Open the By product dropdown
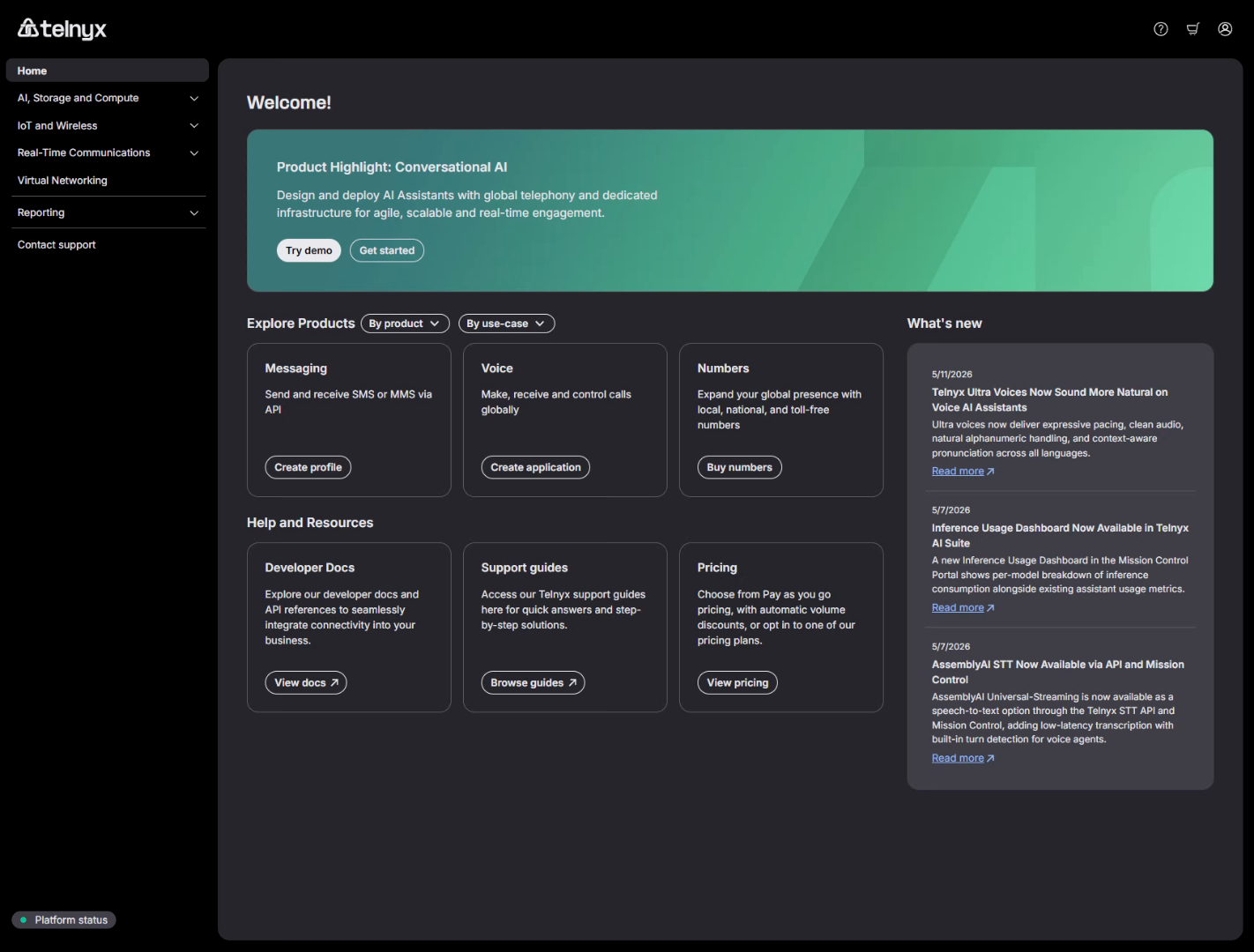The width and height of the screenshot is (1254, 952). point(405,324)
